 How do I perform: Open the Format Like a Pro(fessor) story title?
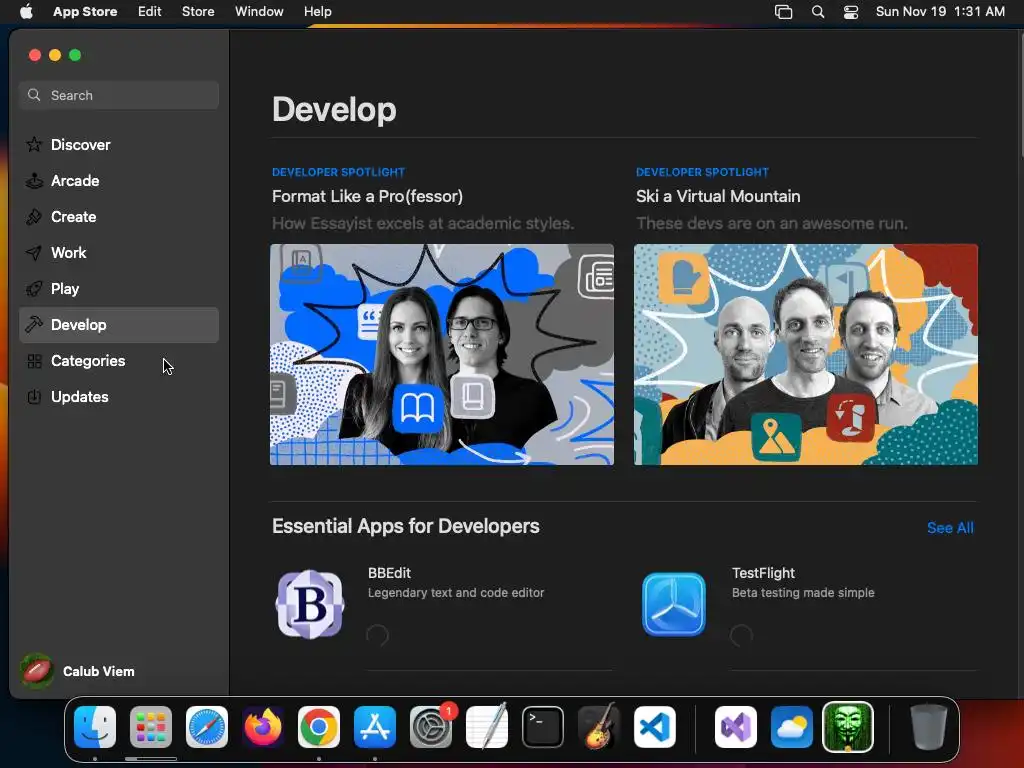367,196
